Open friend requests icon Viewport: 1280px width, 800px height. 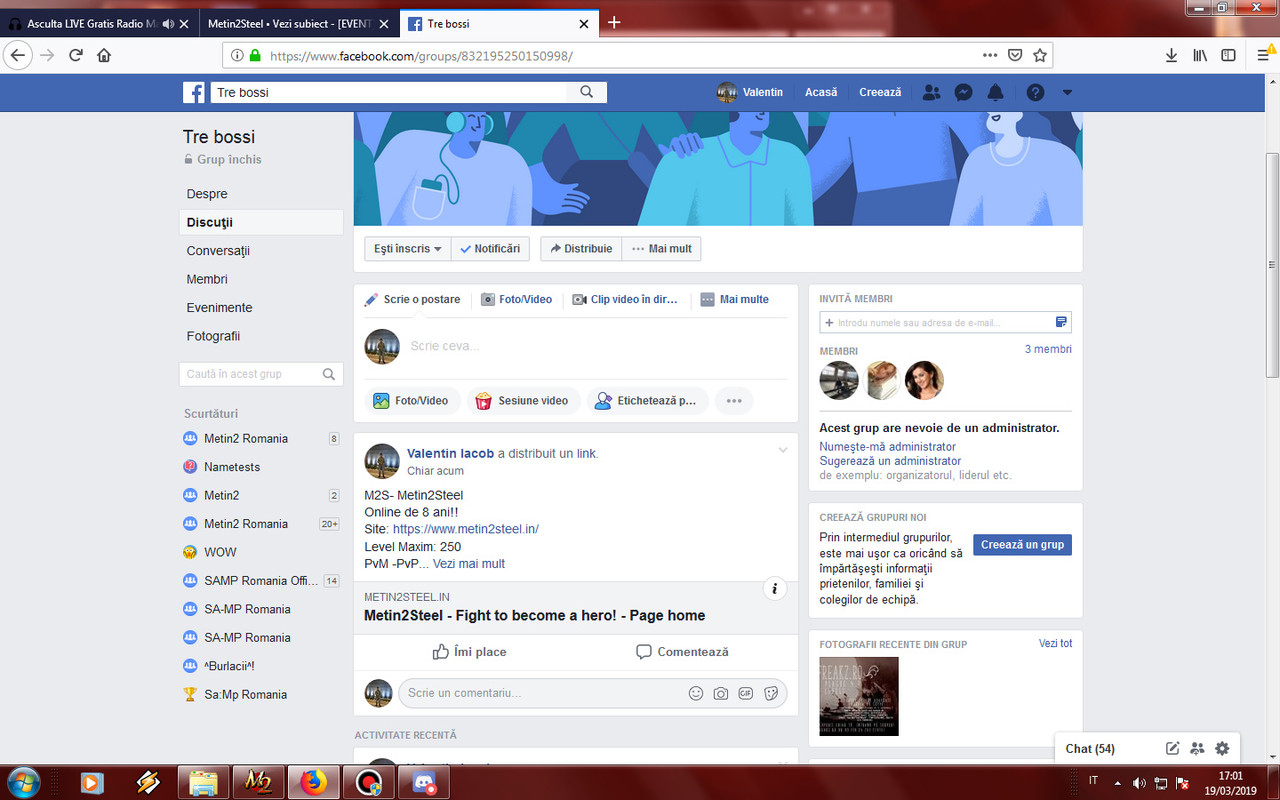tap(931, 92)
